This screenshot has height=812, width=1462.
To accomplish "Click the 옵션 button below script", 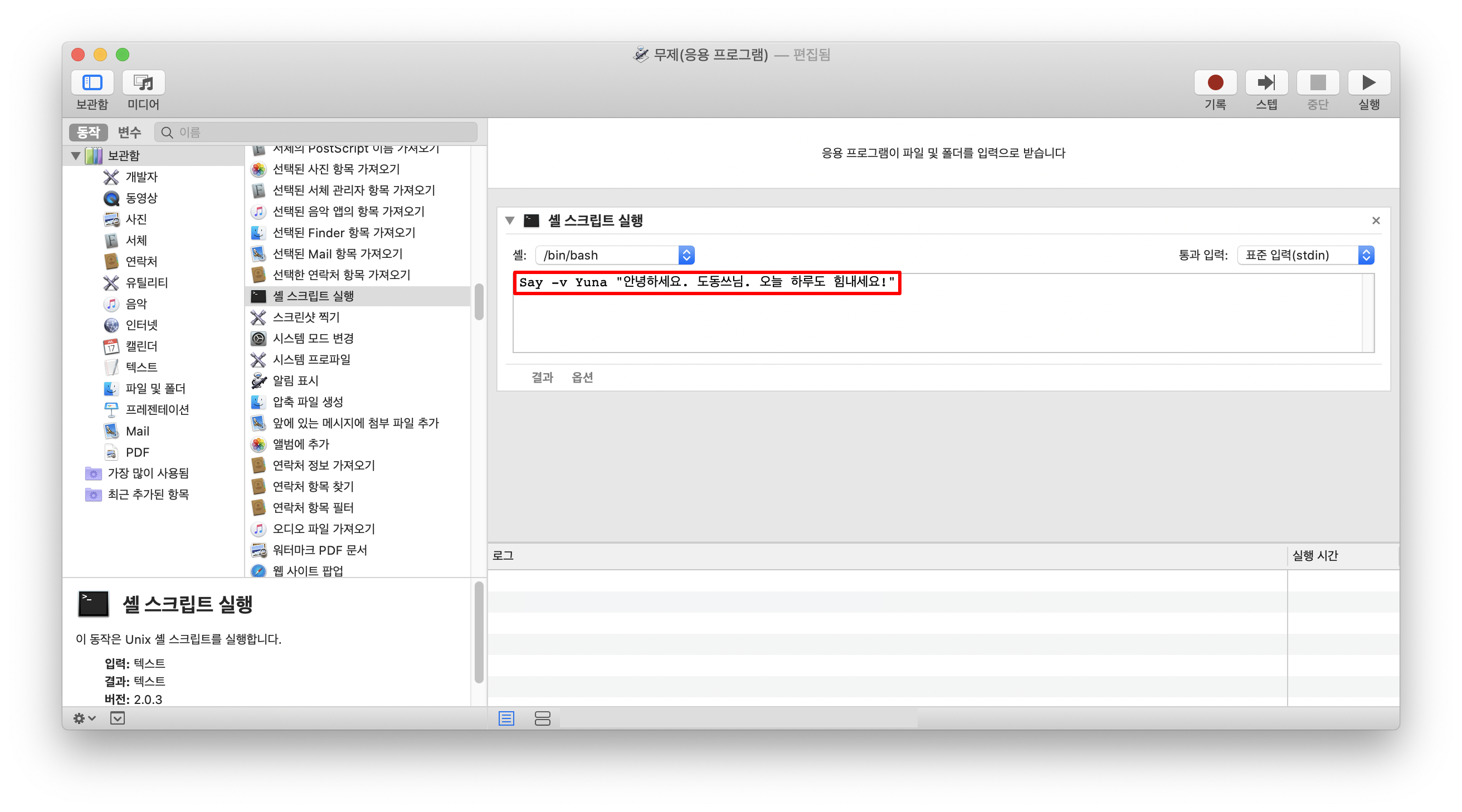I will [x=582, y=378].
